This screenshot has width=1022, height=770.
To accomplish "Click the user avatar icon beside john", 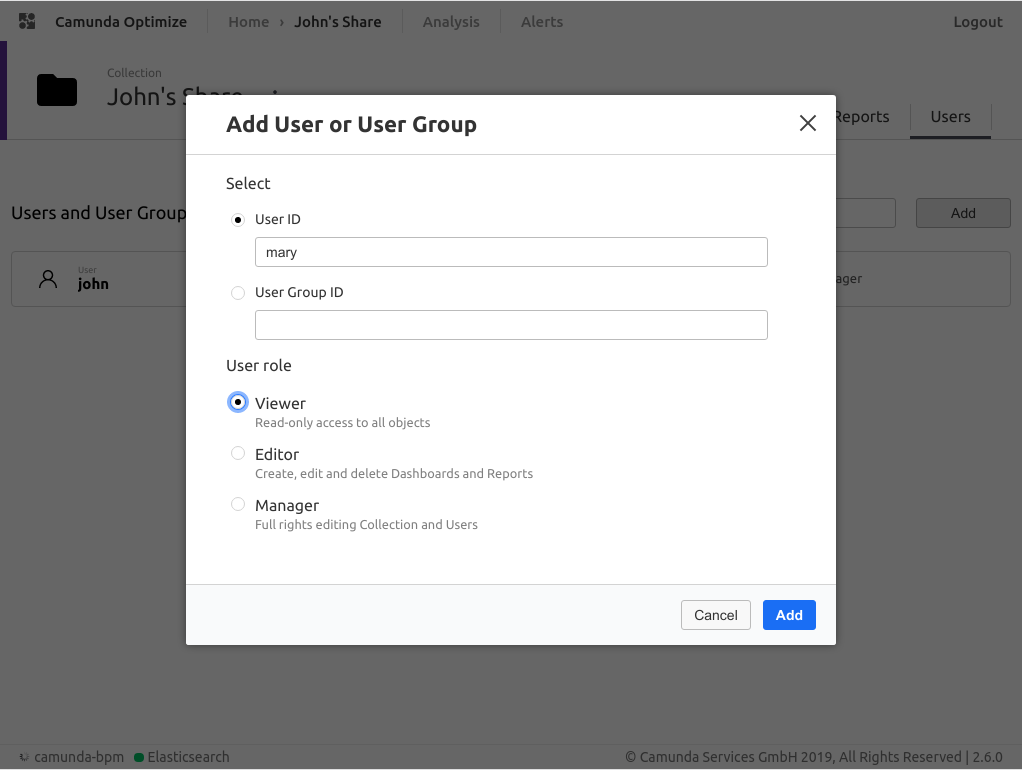I will coord(48,279).
